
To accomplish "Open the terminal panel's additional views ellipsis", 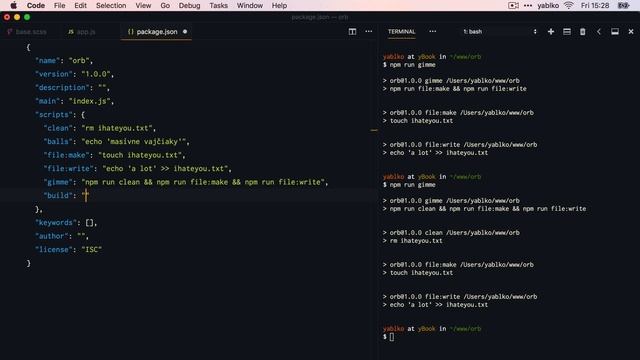I will [x=433, y=31].
